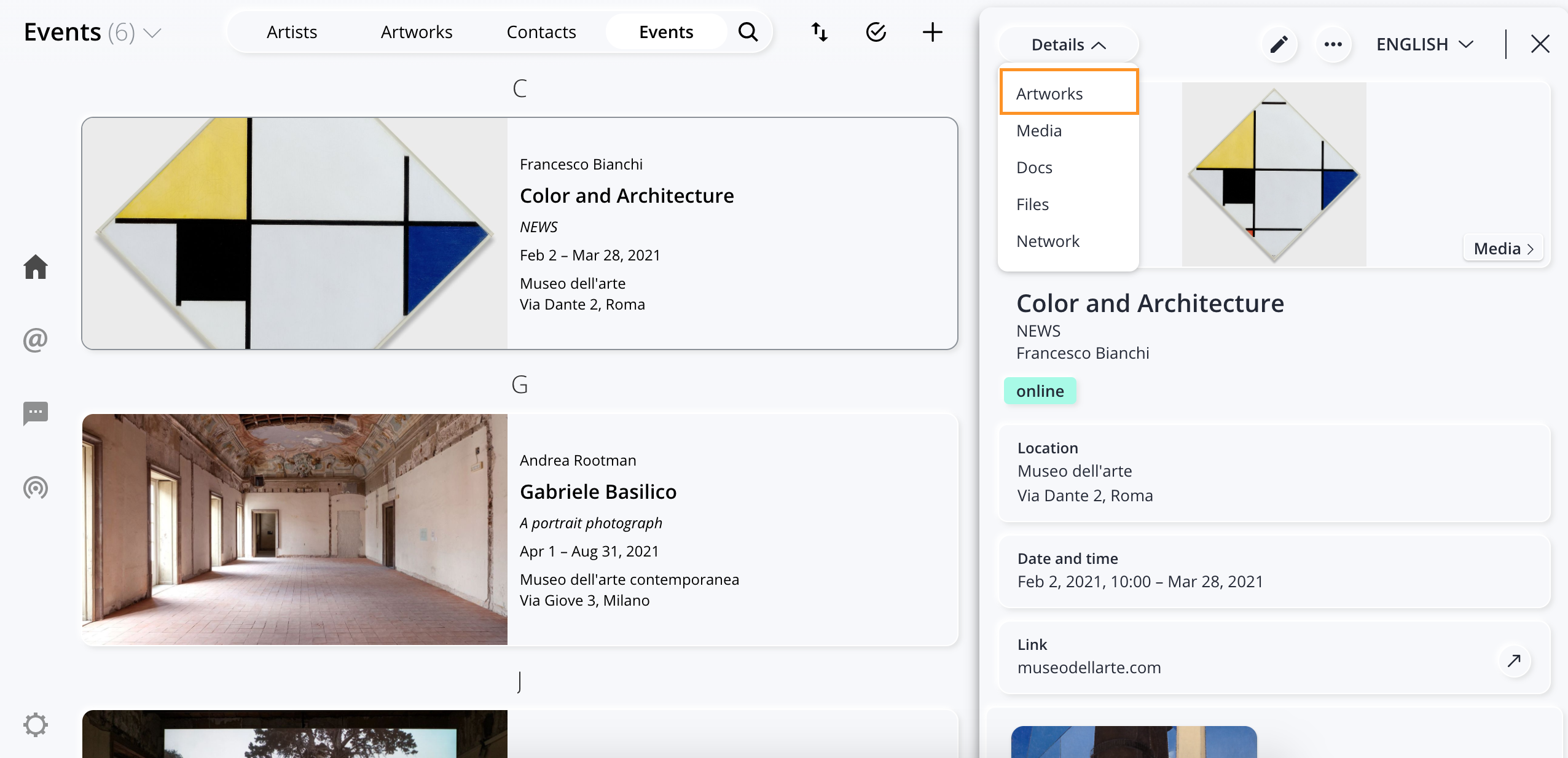Viewport: 1568px width, 758px height.
Task: Open the broadcast signal sidebar icon
Action: [x=36, y=488]
